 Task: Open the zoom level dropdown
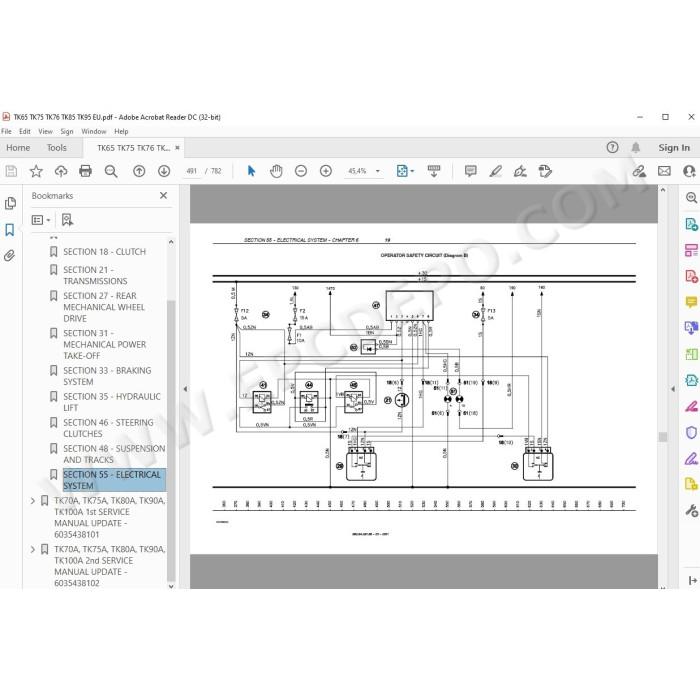[378, 171]
